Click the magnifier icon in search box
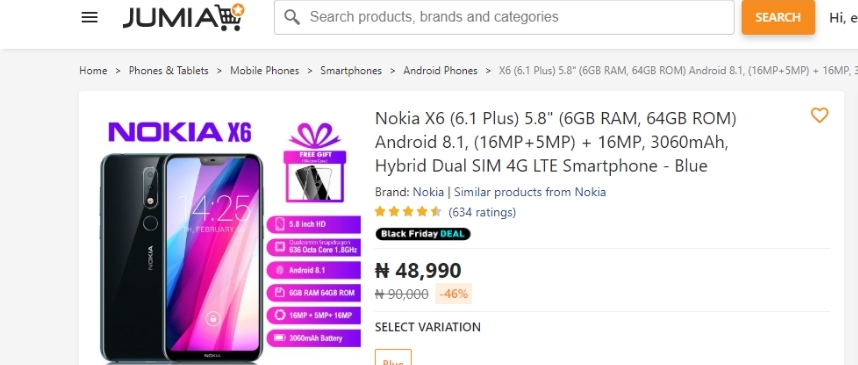The width and height of the screenshot is (858, 365). (x=292, y=18)
